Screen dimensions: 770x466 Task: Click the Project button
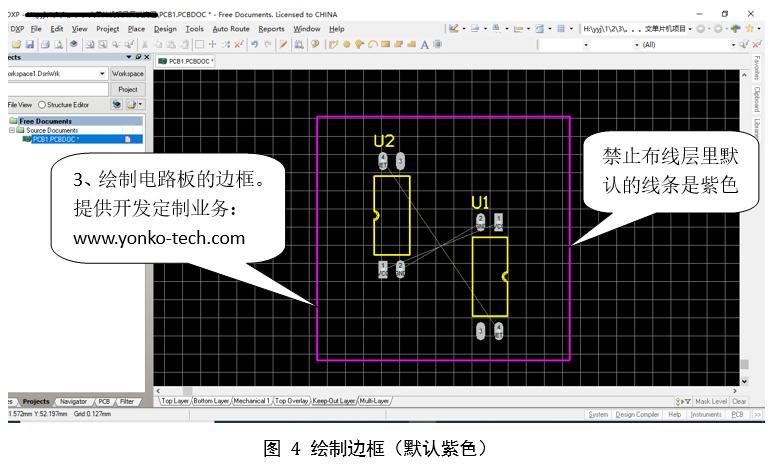click(x=128, y=89)
